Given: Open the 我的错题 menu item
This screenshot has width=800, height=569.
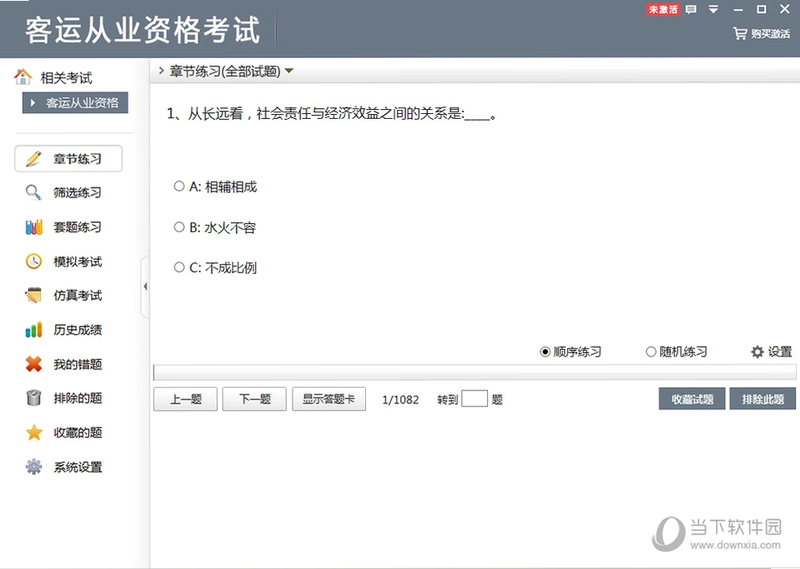Looking at the screenshot, I should pyautogui.click(x=78, y=364).
